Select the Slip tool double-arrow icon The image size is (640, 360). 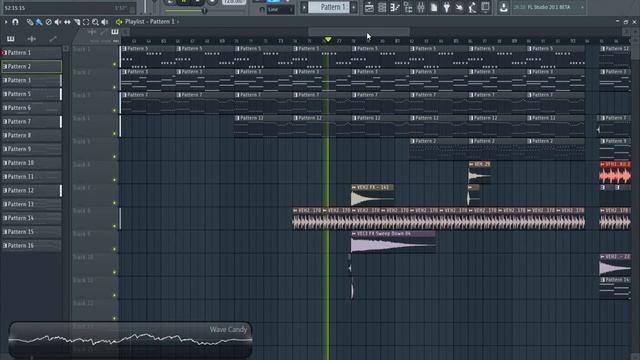click(x=67, y=22)
